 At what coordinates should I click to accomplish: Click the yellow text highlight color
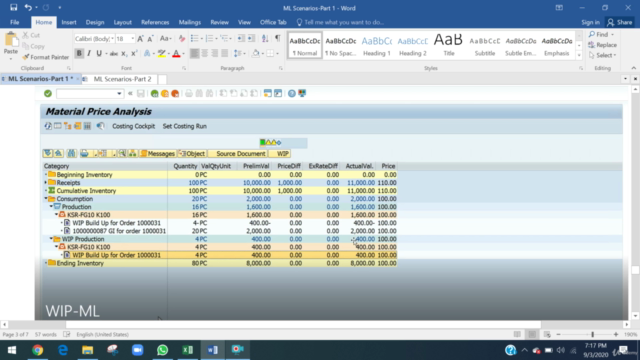pos(162,53)
